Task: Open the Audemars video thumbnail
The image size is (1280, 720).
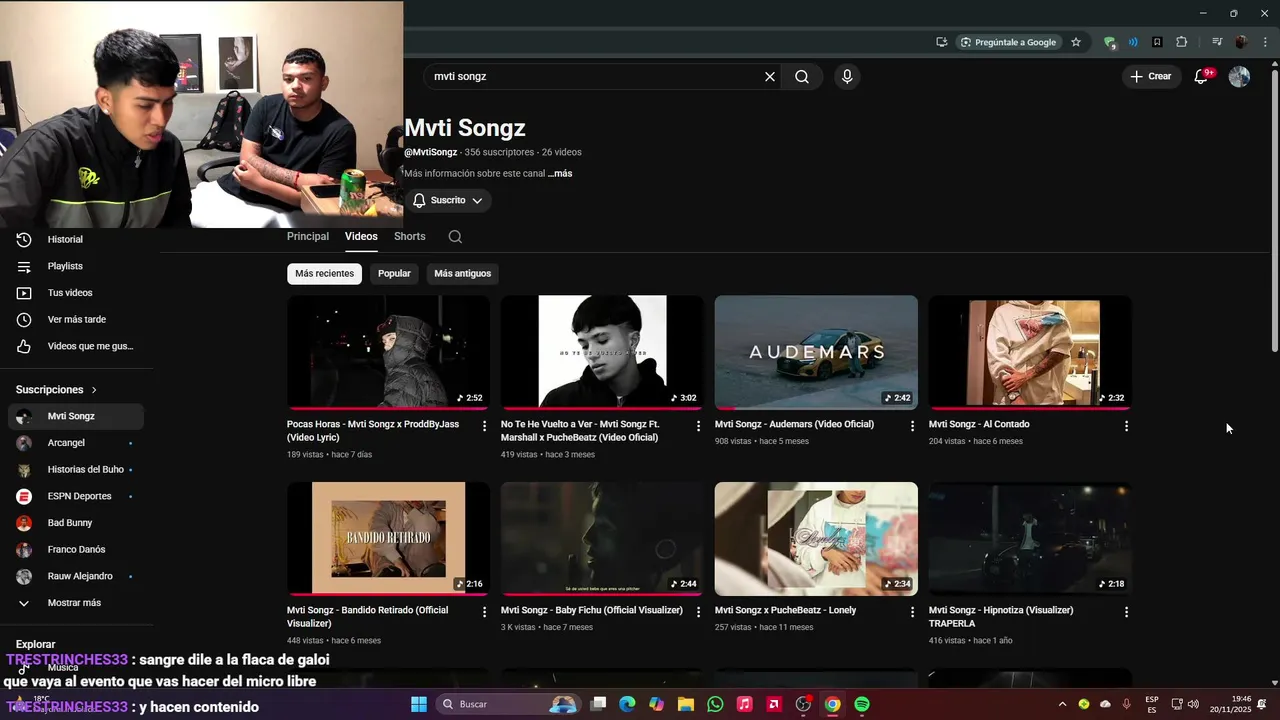Action: [x=816, y=352]
